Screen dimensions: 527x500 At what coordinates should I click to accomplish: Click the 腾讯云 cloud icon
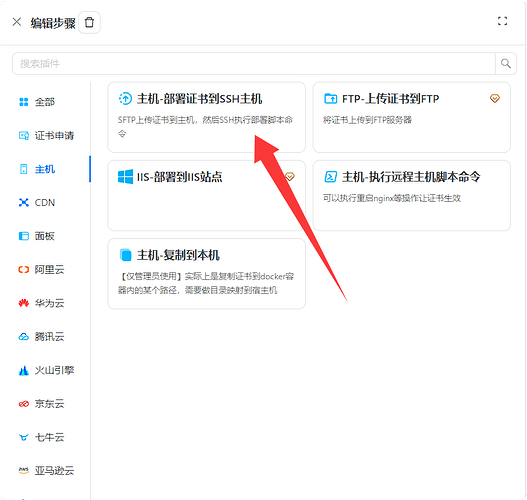pos(24,337)
